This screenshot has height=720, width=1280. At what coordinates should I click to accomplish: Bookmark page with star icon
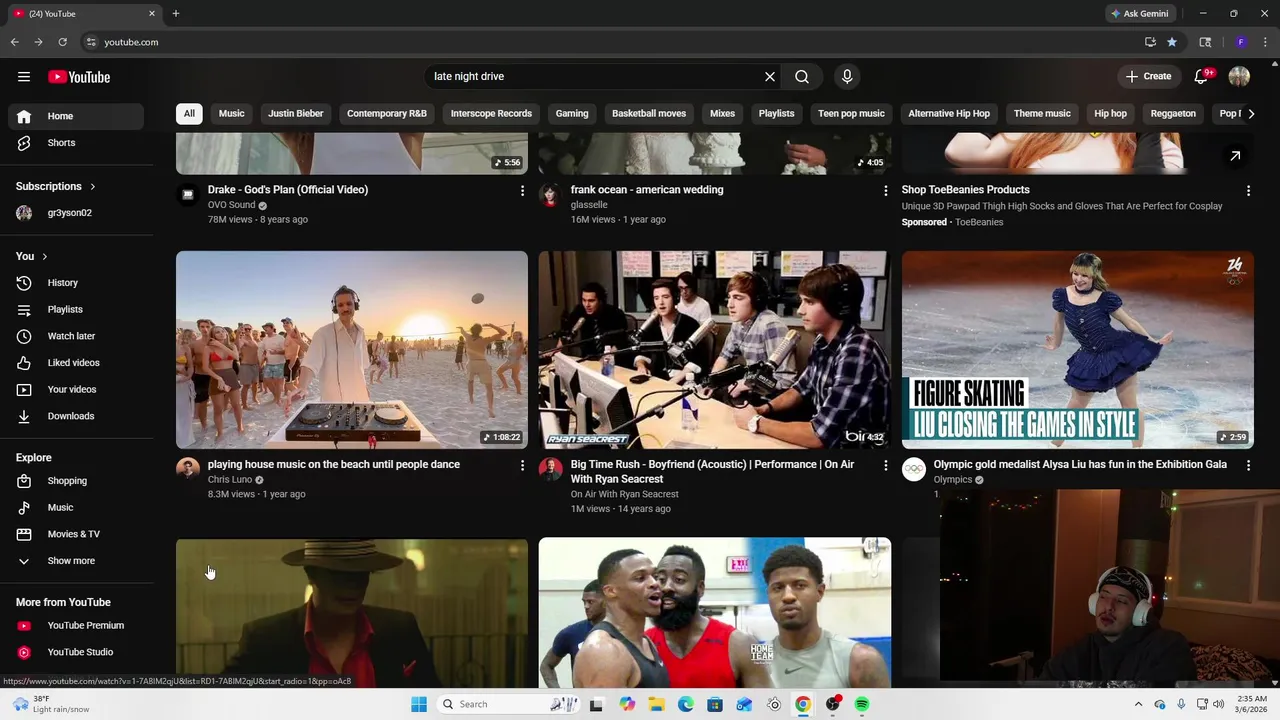[x=1172, y=42]
